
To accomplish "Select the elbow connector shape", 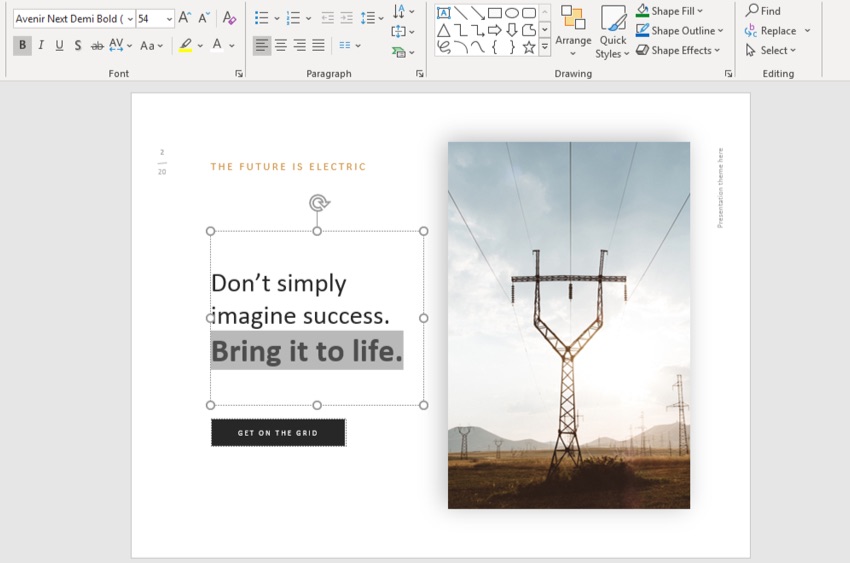I will [x=461, y=30].
